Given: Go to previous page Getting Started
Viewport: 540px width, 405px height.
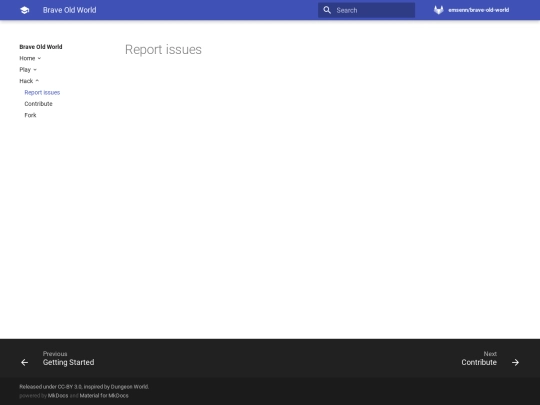Looking at the screenshot, I should tap(69, 362).
